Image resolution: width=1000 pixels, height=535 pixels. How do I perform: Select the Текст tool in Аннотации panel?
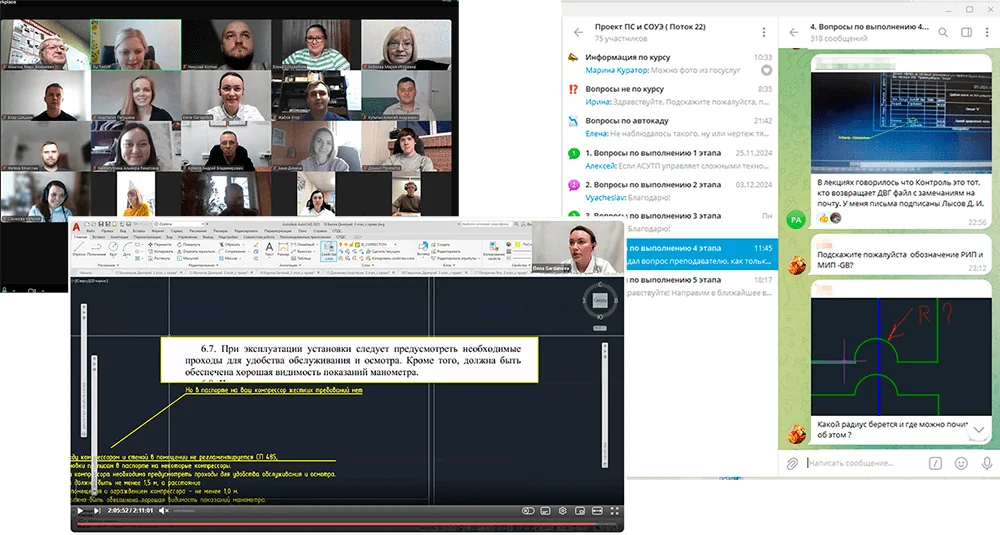(269, 249)
